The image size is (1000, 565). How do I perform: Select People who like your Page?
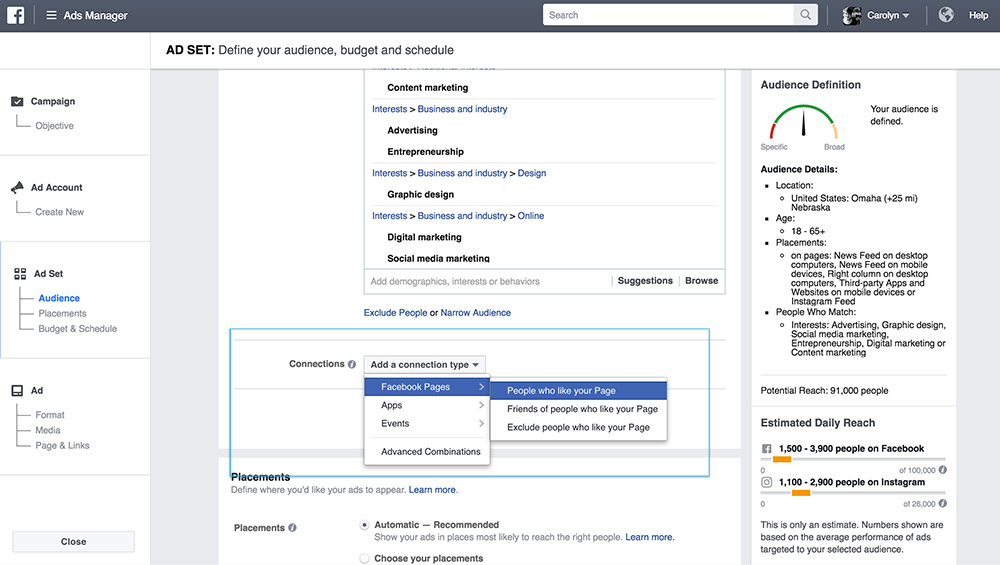[578, 390]
